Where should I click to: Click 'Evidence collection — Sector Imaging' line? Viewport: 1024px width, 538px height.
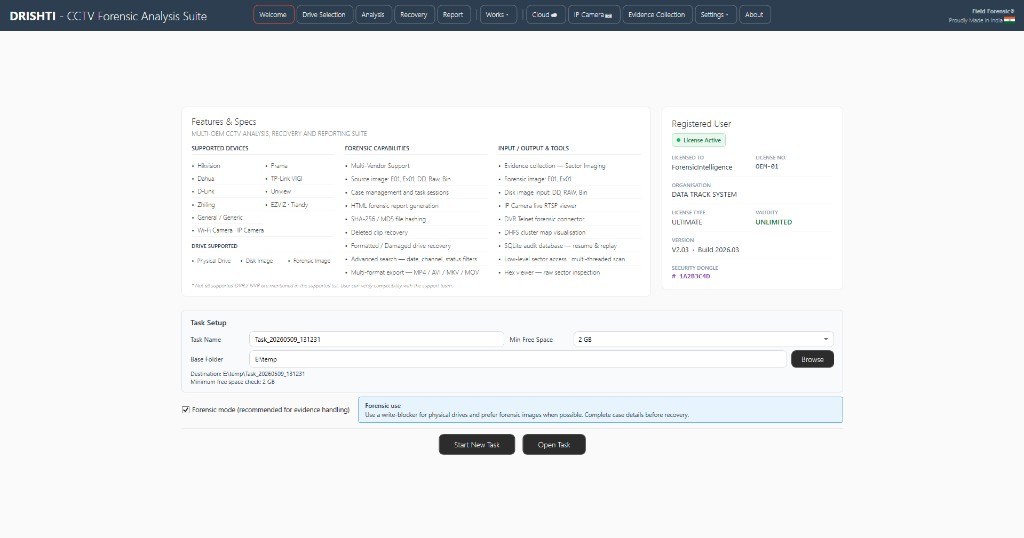(554, 166)
